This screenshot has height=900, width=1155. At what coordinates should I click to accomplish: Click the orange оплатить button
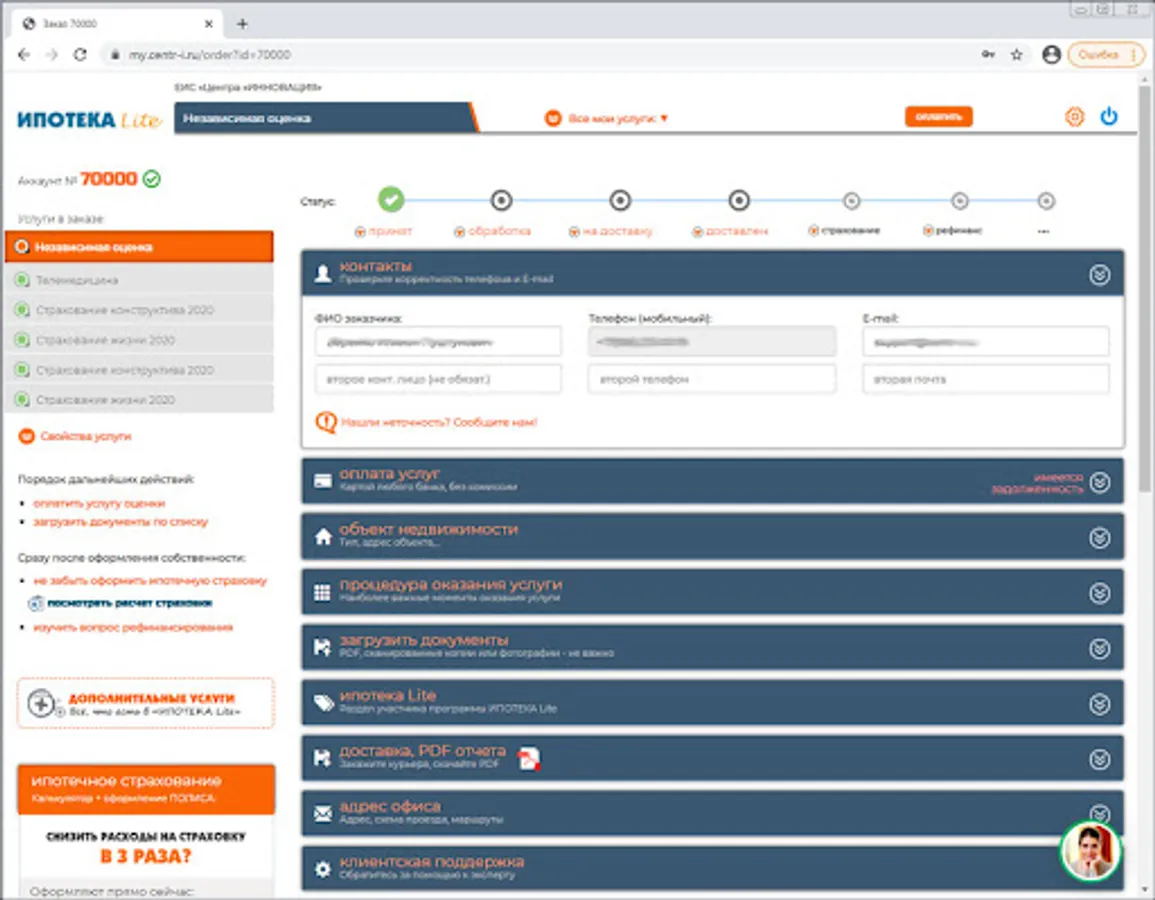[x=938, y=116]
